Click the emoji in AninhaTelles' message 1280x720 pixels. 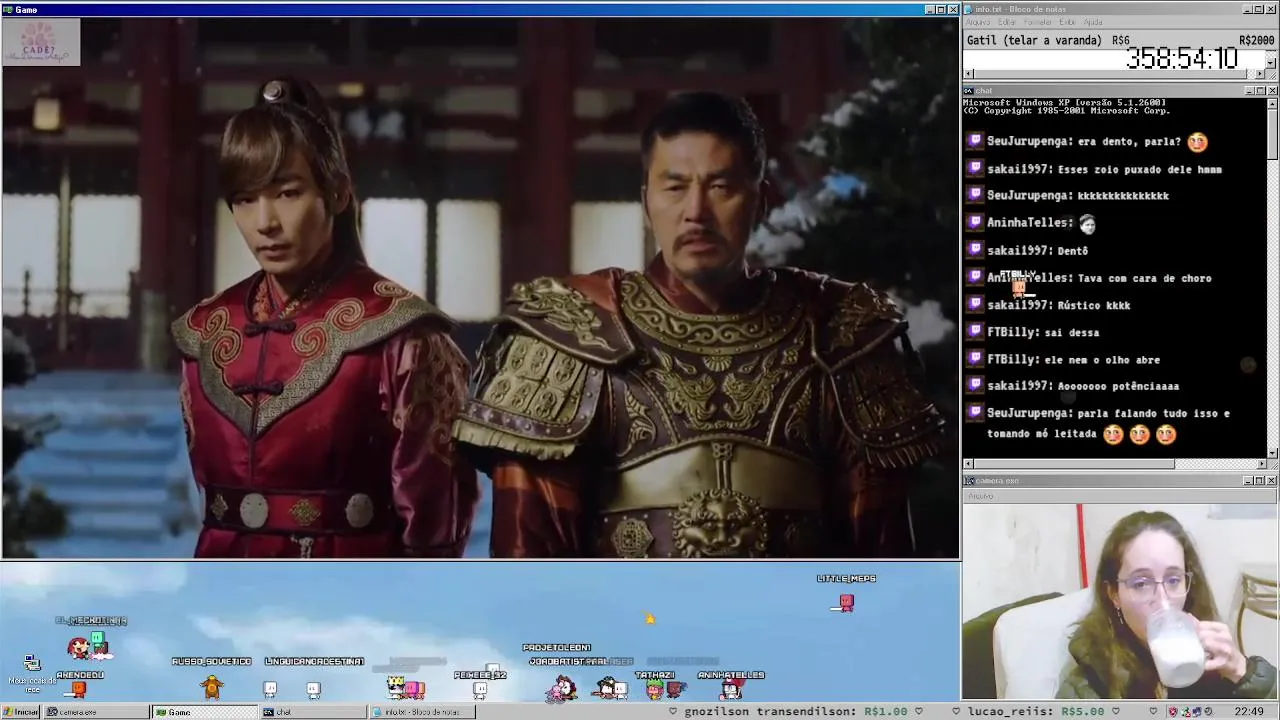coord(1087,224)
